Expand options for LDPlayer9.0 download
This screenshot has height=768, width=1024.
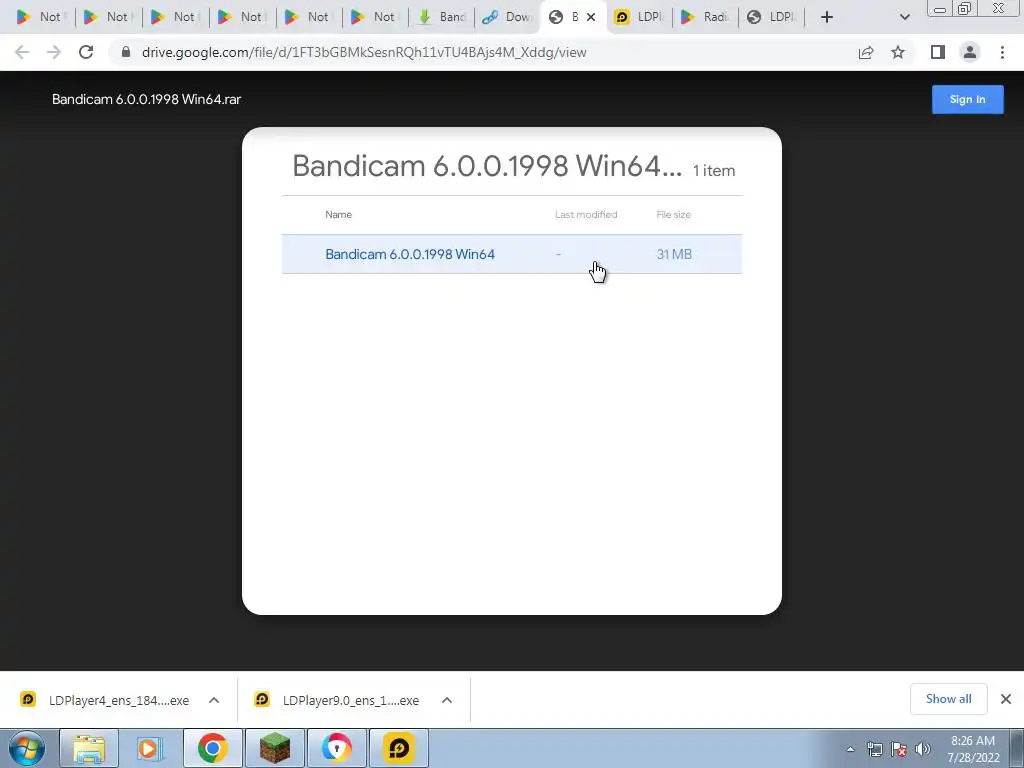tap(447, 700)
